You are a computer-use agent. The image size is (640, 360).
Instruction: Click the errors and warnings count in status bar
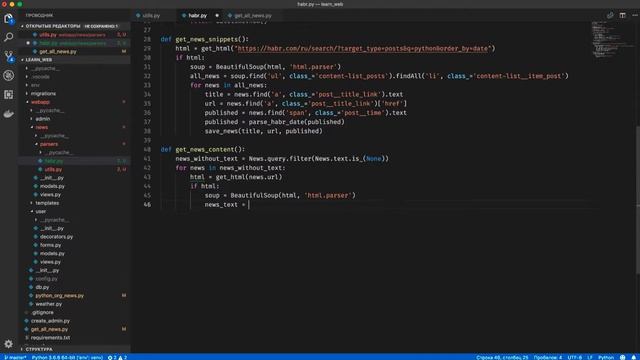pos(117,357)
